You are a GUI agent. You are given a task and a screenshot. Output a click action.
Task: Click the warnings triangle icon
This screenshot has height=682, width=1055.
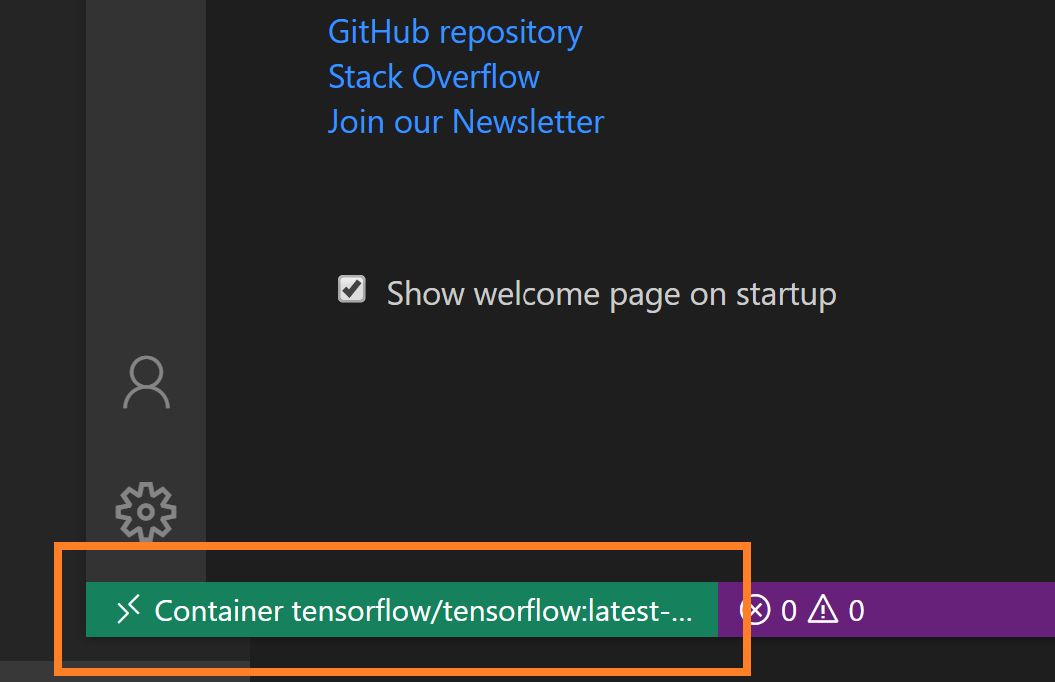pyautogui.click(x=822, y=609)
